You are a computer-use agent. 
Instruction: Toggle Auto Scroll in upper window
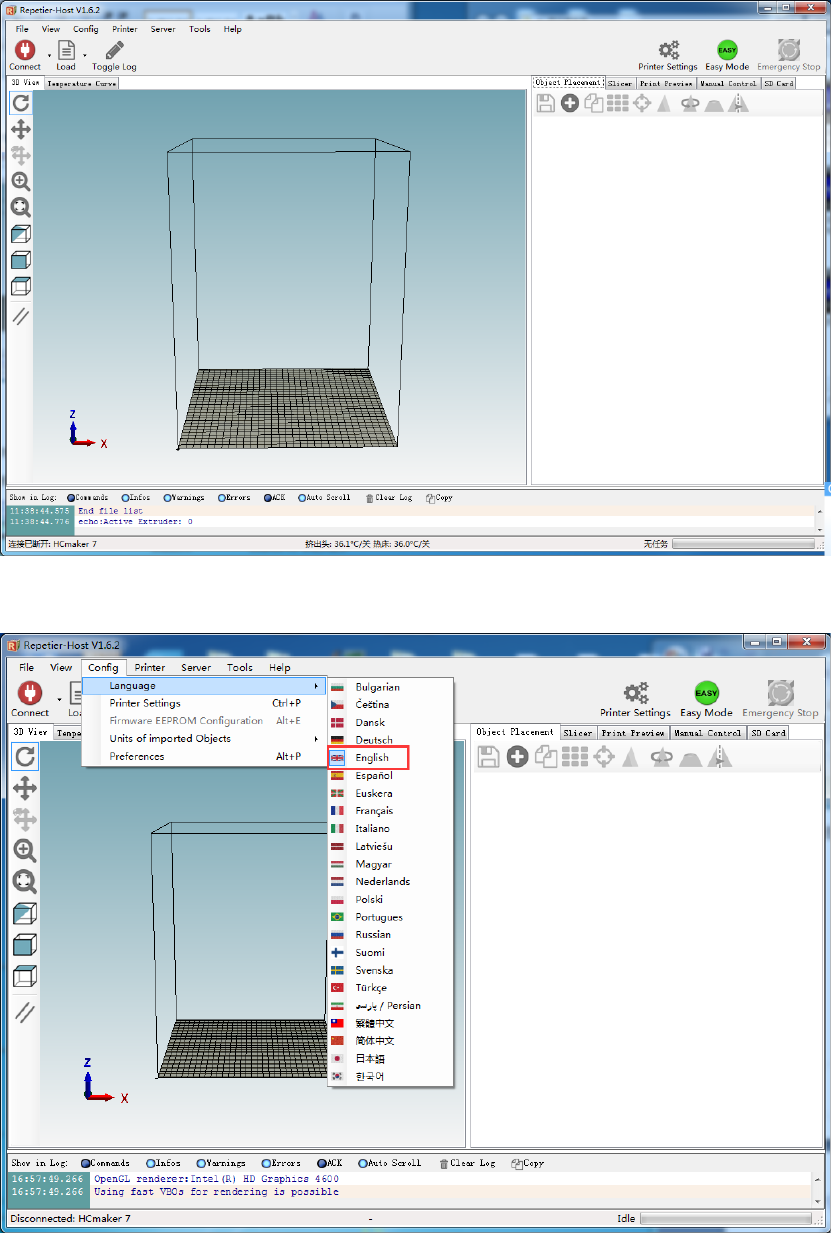324,497
